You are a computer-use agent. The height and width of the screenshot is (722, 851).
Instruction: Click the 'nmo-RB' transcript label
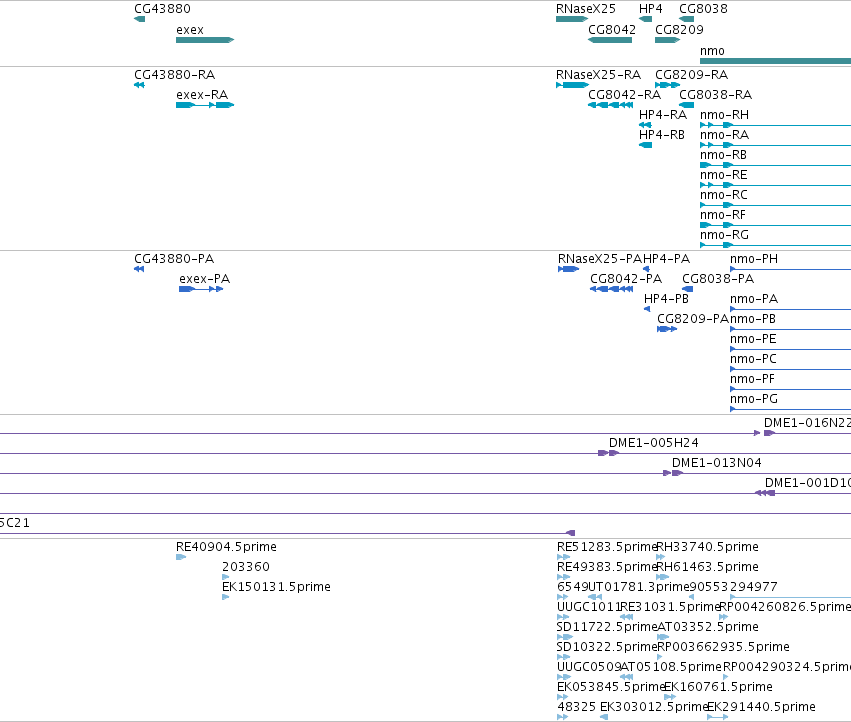723,155
